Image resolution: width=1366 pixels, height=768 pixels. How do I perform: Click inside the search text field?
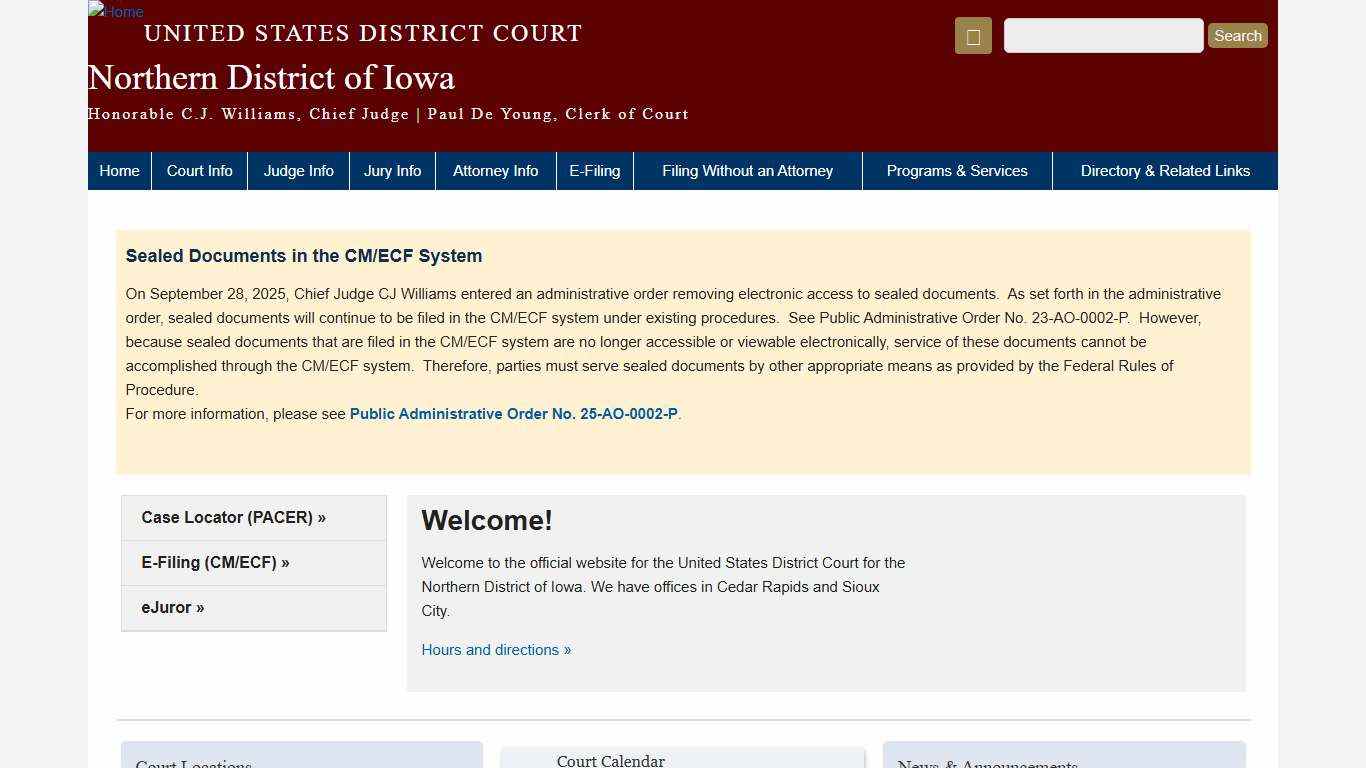pyautogui.click(x=1103, y=35)
